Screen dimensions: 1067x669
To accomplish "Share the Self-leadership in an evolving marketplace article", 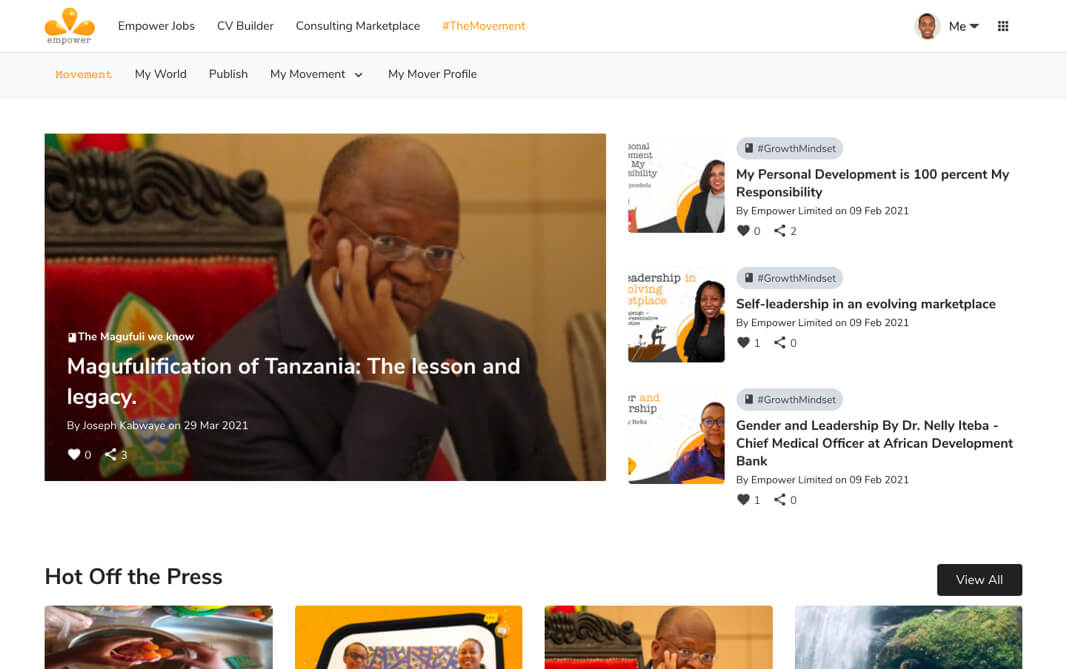I will tap(780, 342).
